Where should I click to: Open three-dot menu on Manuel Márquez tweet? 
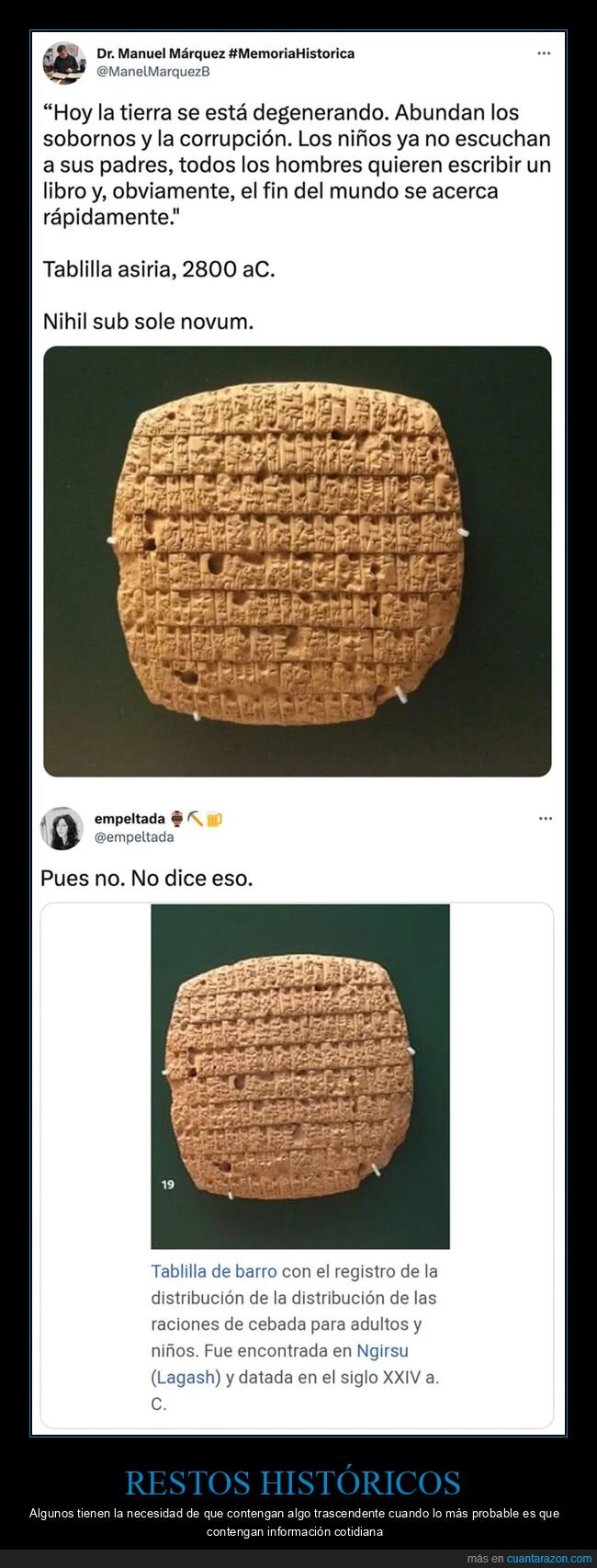544,53
